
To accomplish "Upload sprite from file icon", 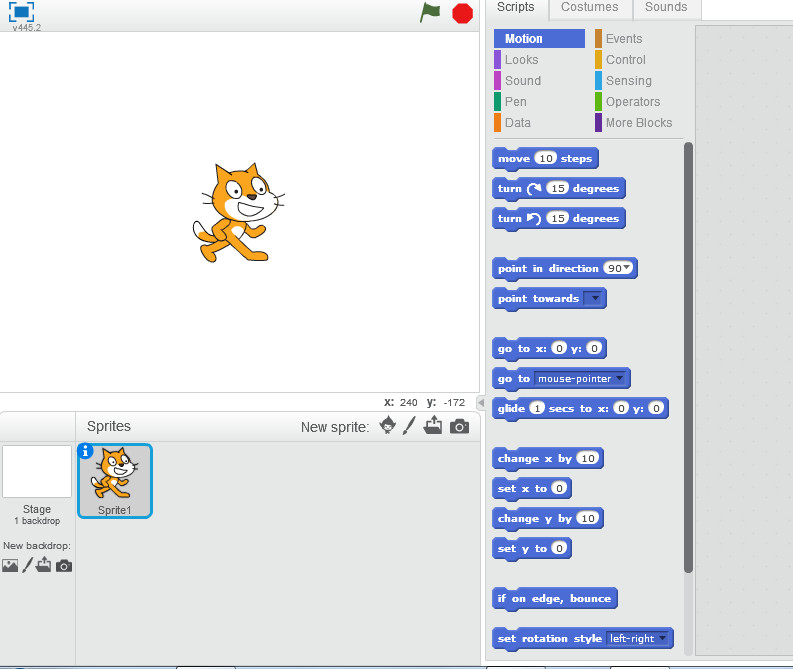I will (433, 425).
